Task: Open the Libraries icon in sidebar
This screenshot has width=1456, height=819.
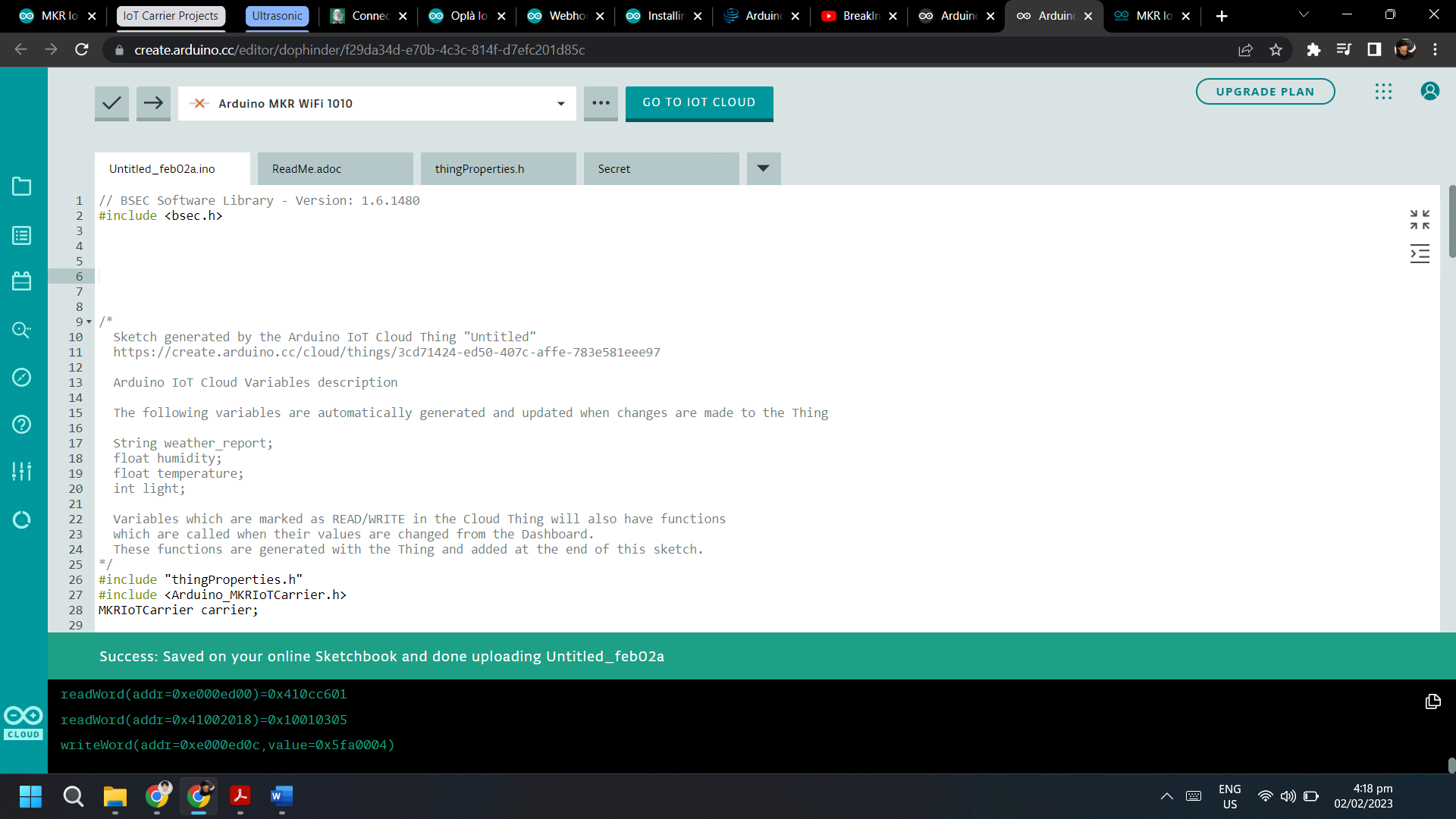Action: point(22,281)
